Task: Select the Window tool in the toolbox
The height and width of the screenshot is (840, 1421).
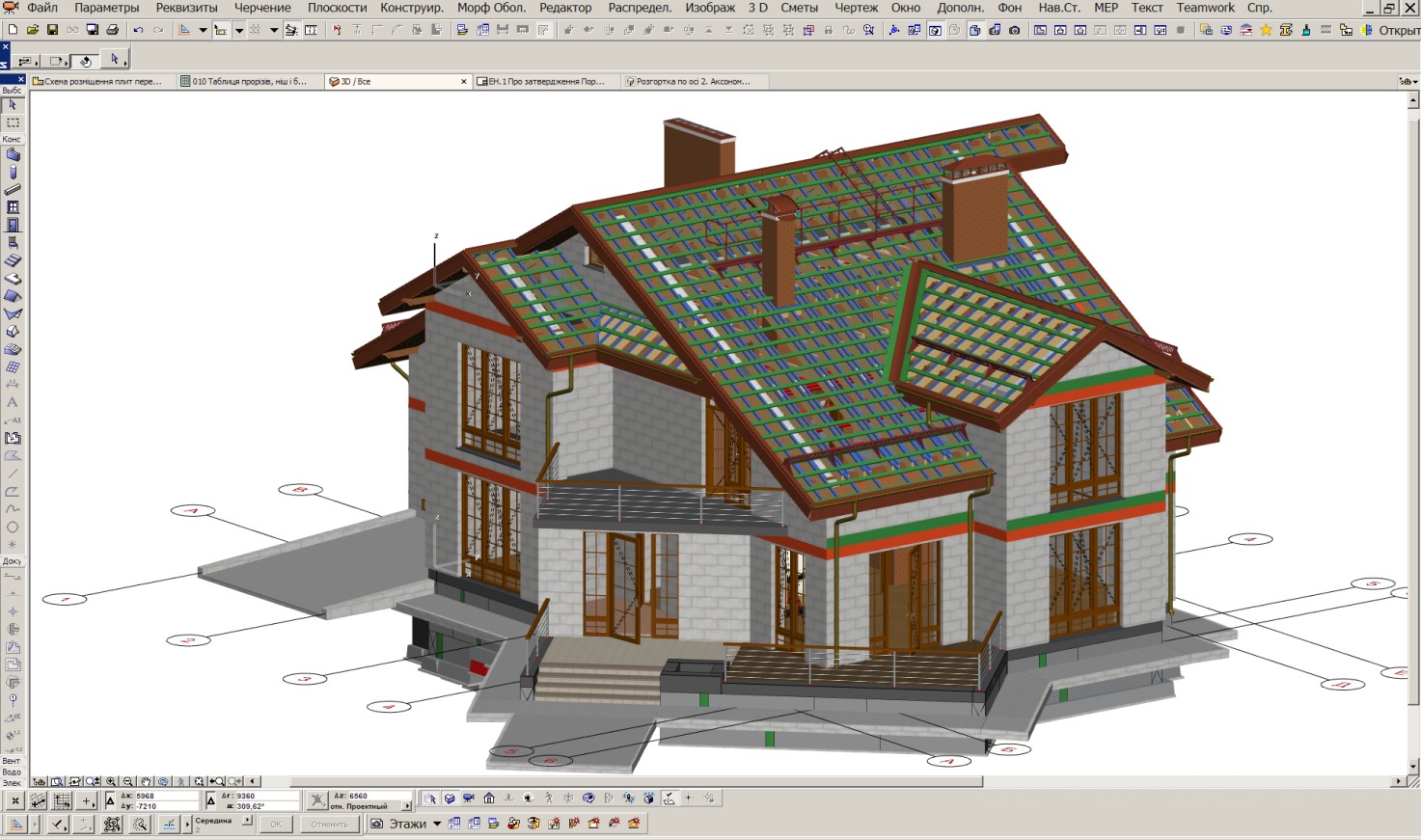Action: (13, 207)
